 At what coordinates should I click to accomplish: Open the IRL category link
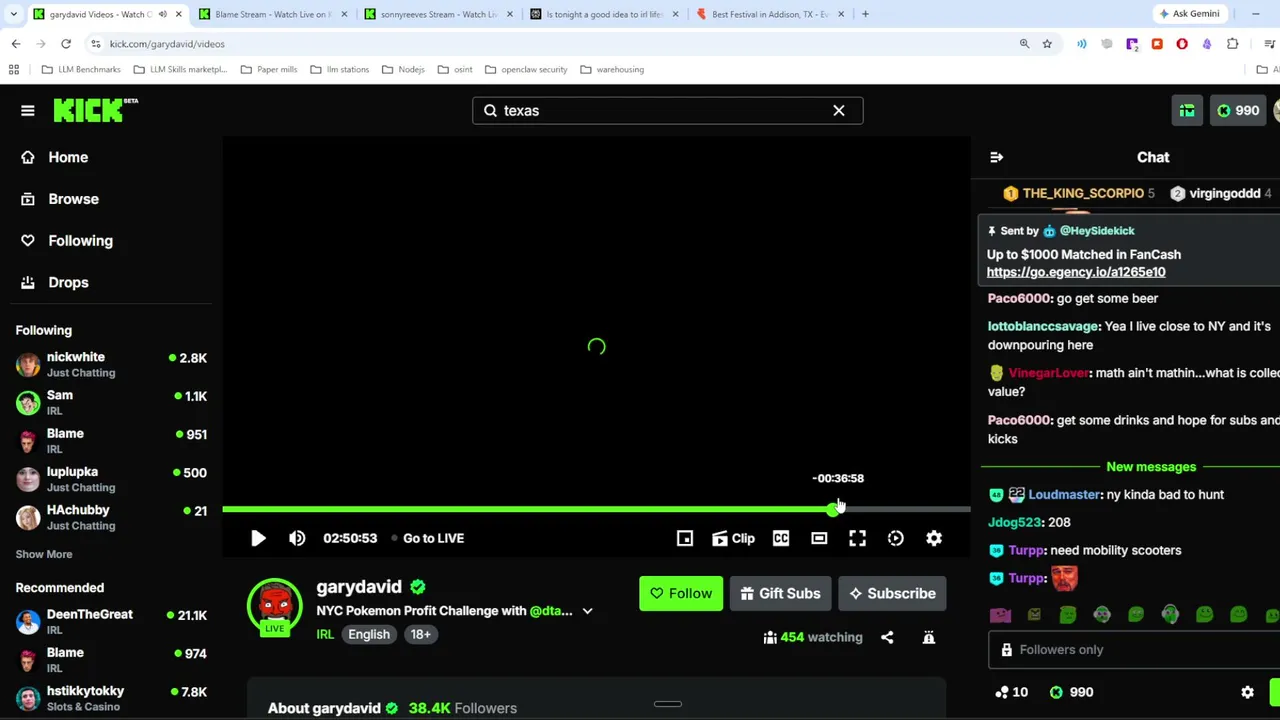pos(325,634)
